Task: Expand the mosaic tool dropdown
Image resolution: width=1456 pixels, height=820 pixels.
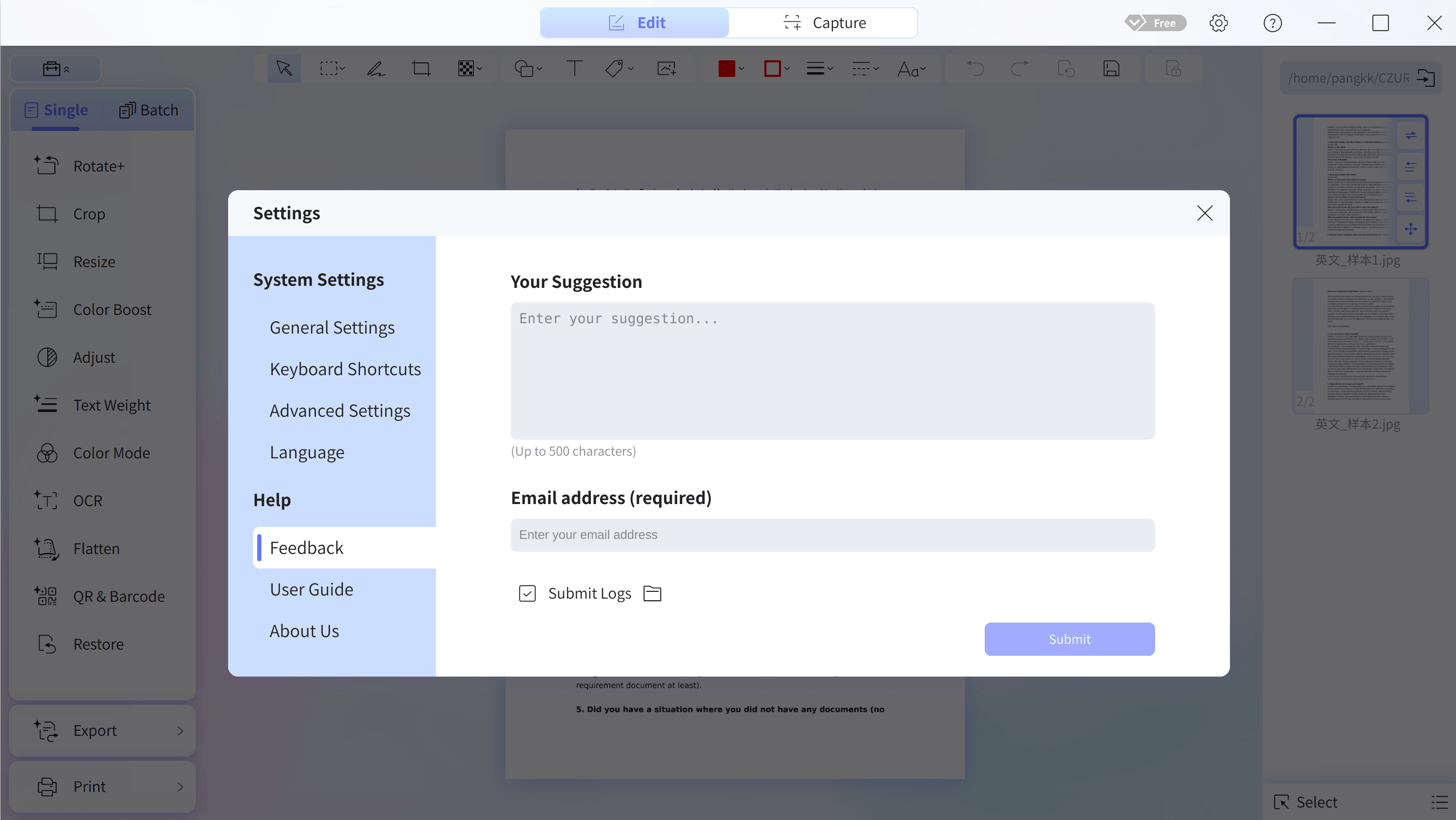Action: click(x=479, y=69)
